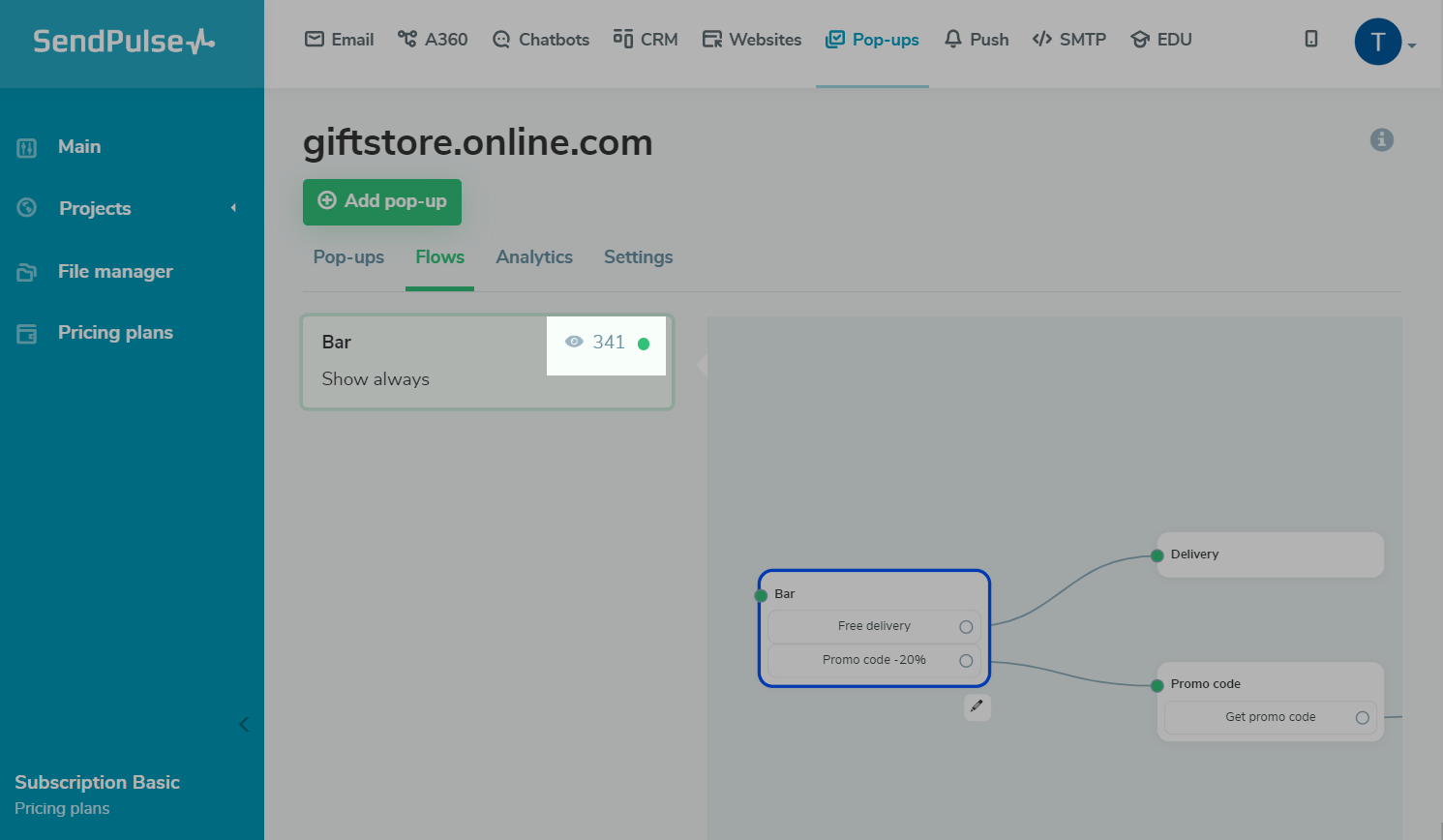Open the Pricing plans link under Subscription Basic
1443x840 pixels.
[x=62, y=809]
